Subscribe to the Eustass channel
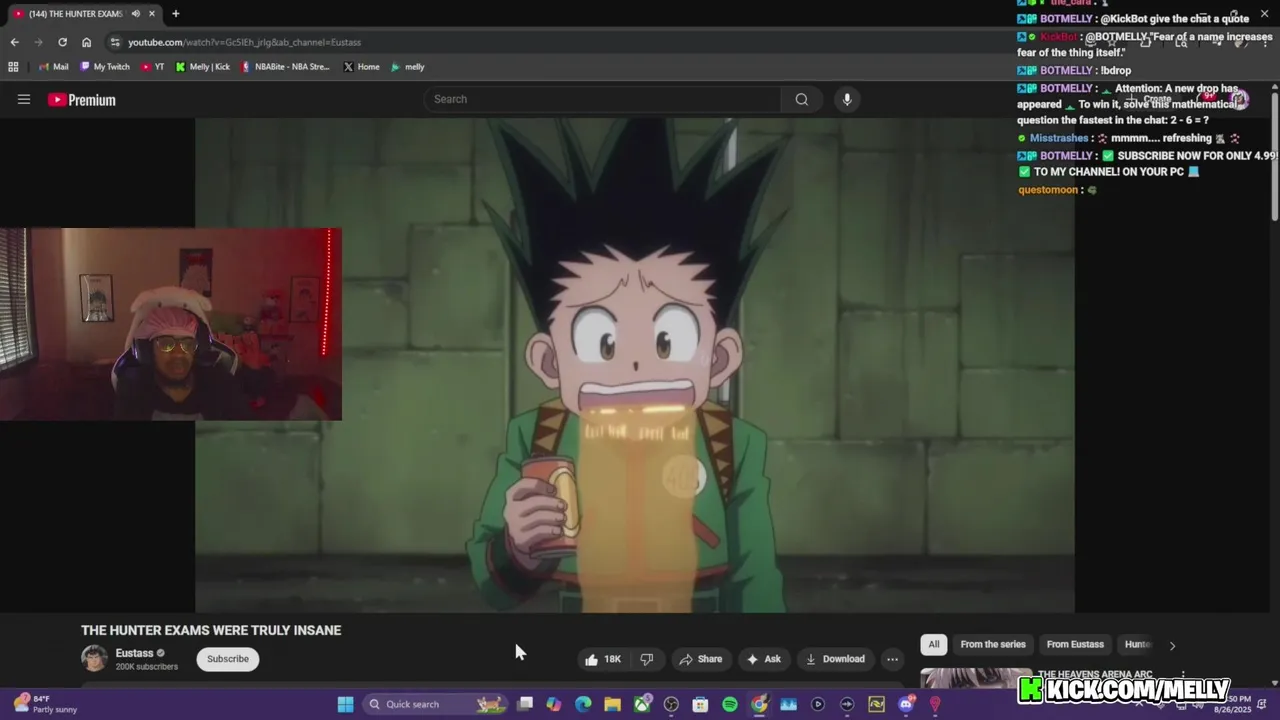This screenshot has height=720, width=1280. [x=228, y=659]
